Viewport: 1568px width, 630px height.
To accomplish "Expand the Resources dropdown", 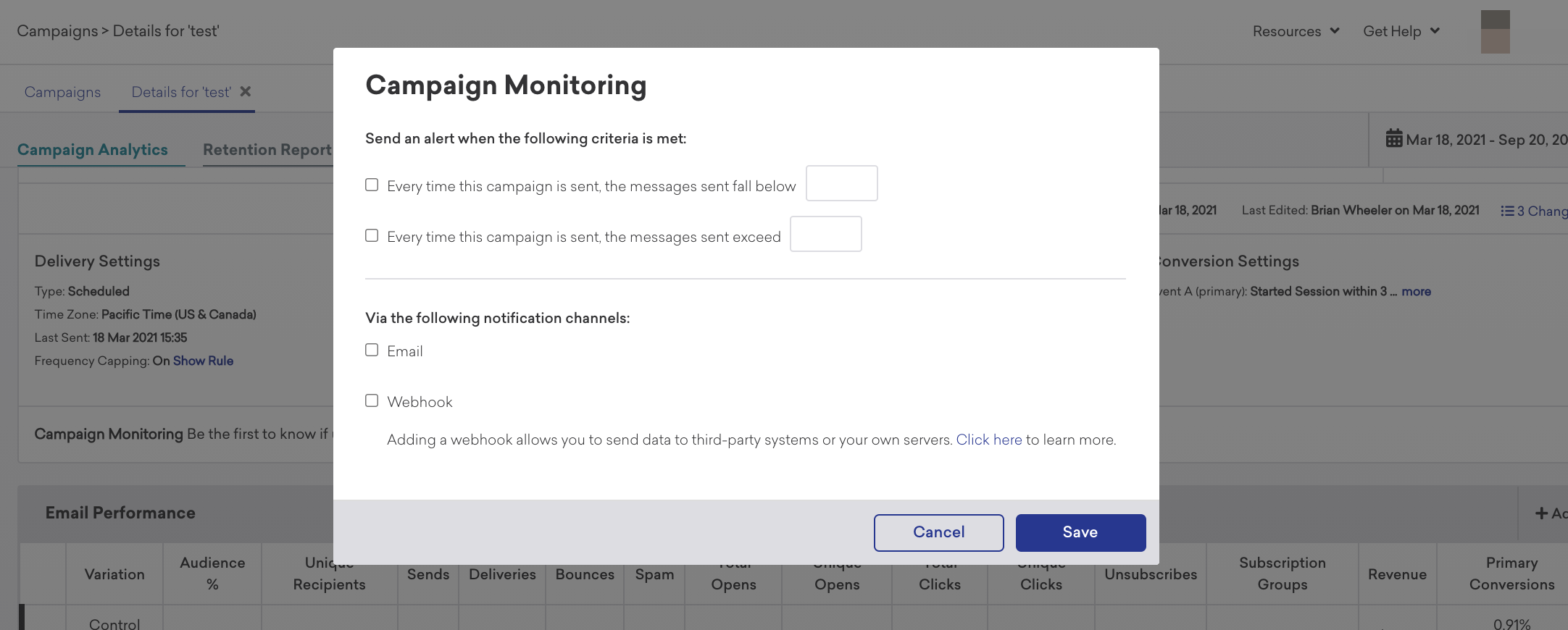I will tap(1296, 31).
